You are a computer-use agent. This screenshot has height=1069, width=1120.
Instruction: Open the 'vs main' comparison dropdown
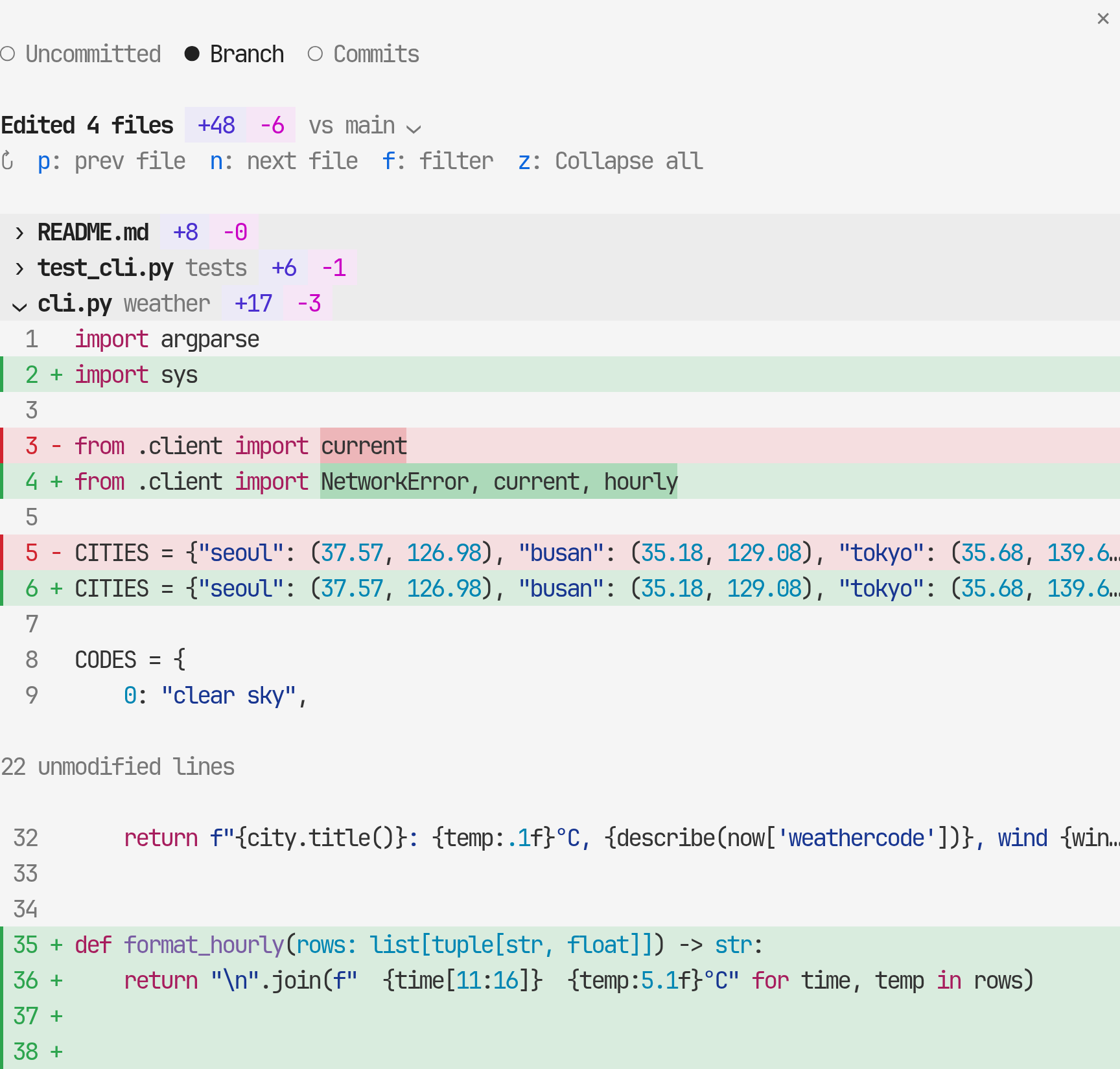tap(365, 125)
